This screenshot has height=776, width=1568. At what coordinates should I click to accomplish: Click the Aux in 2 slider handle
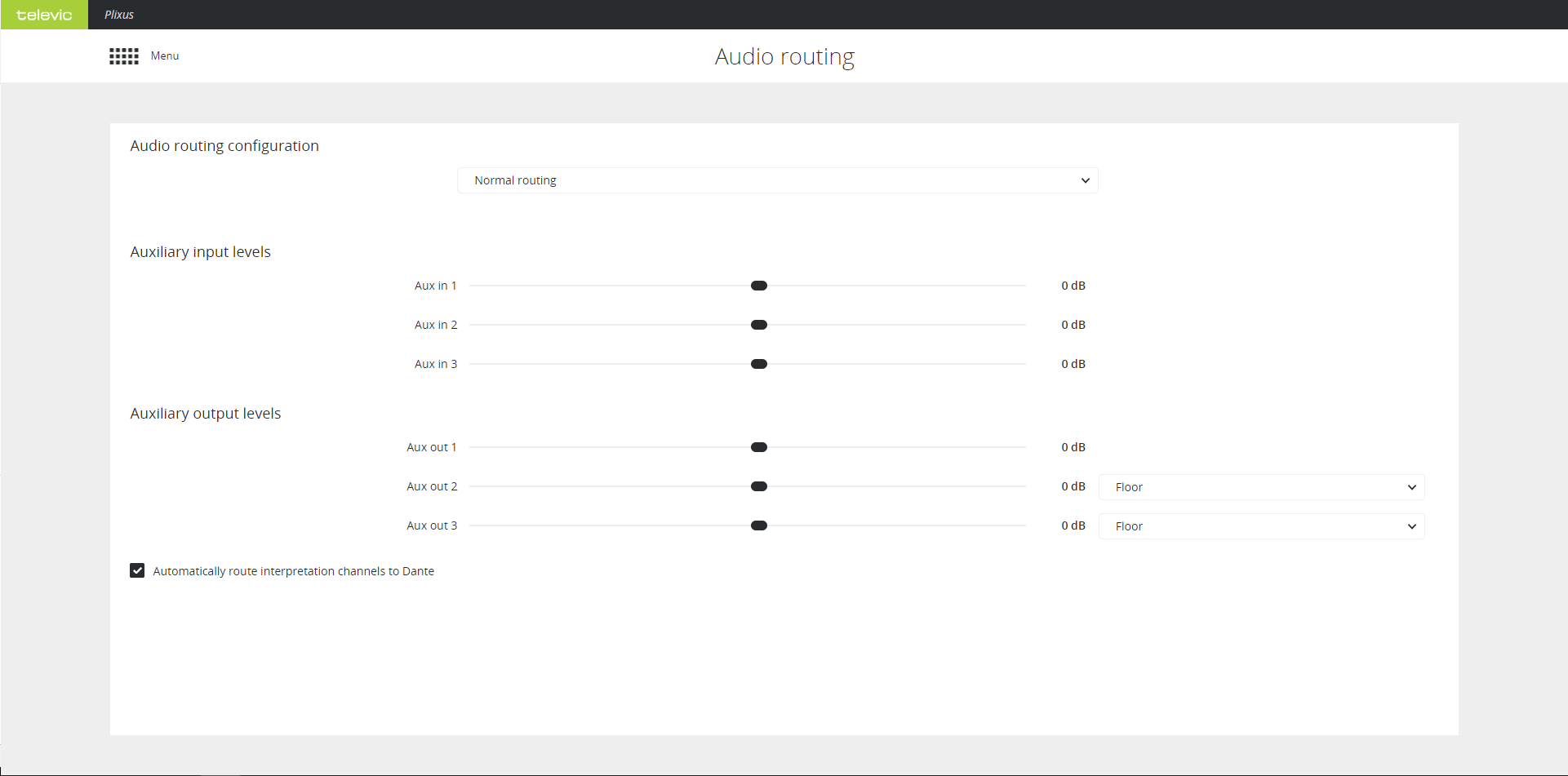point(759,325)
